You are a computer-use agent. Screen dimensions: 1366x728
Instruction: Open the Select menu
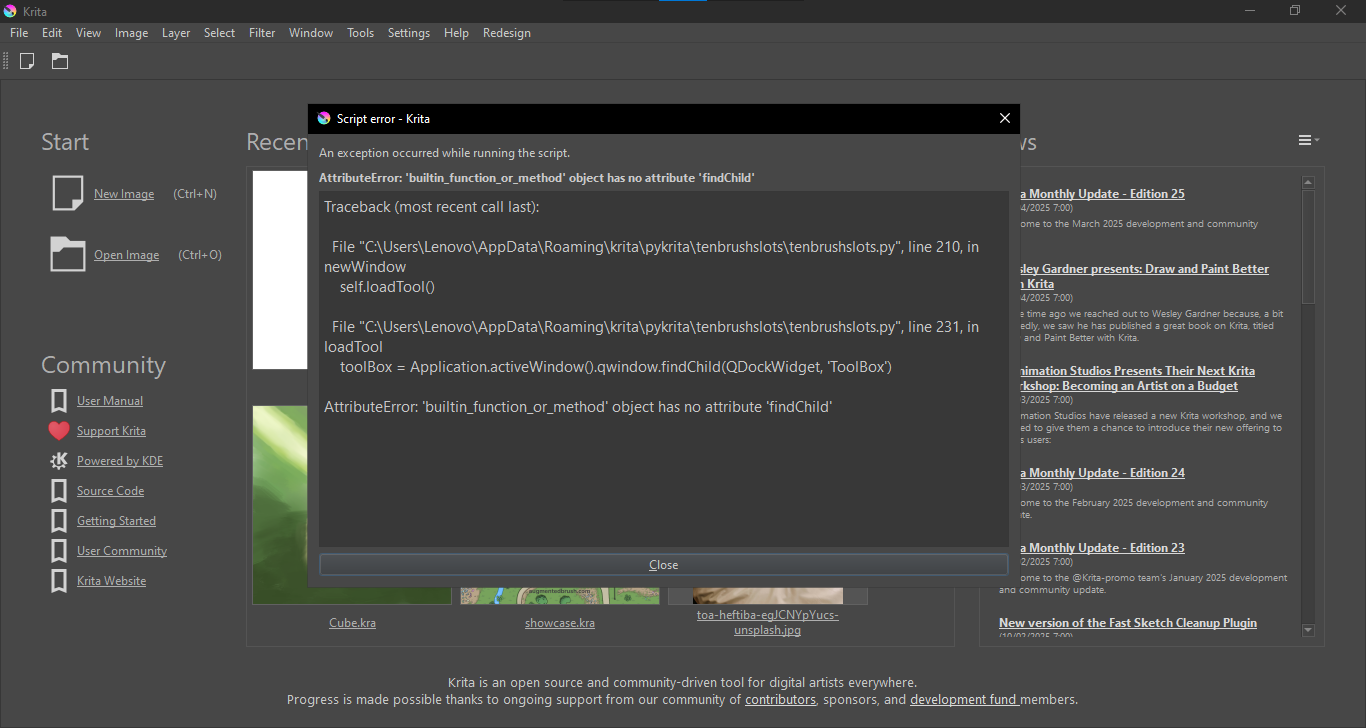[219, 33]
